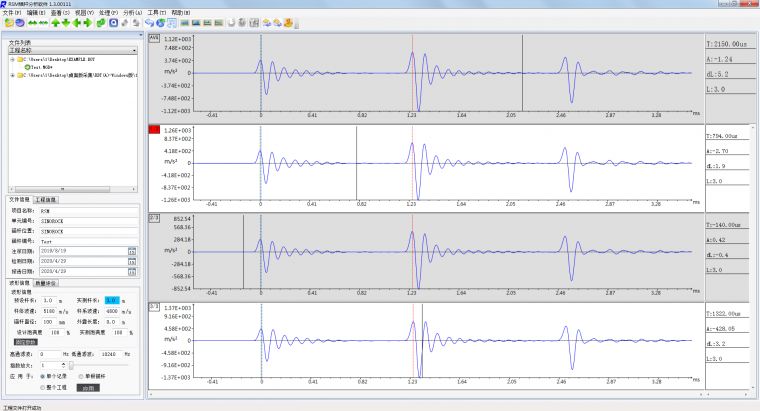Select the 单根锚杆 radio option
Viewport: 760px width, 411px height.
(x=82, y=376)
